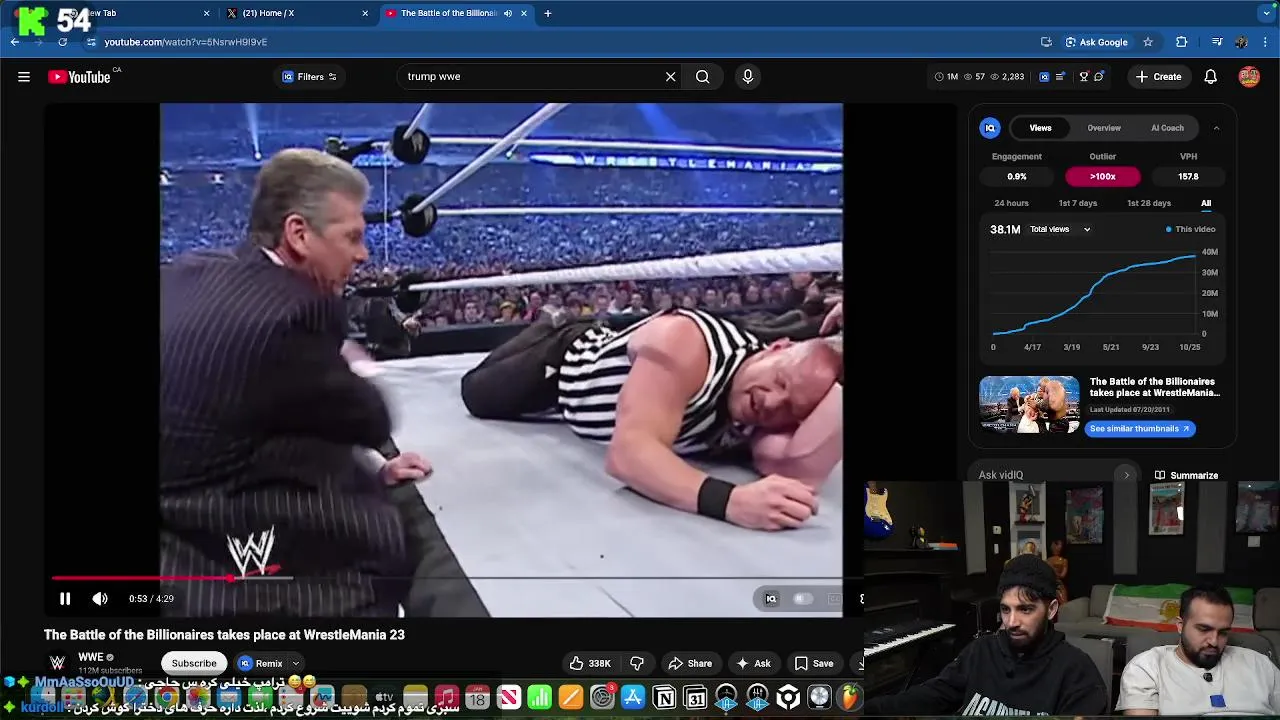The width and height of the screenshot is (1280, 720).
Task: Click the round vidIQ logo in stats panel
Action: [x=990, y=128]
